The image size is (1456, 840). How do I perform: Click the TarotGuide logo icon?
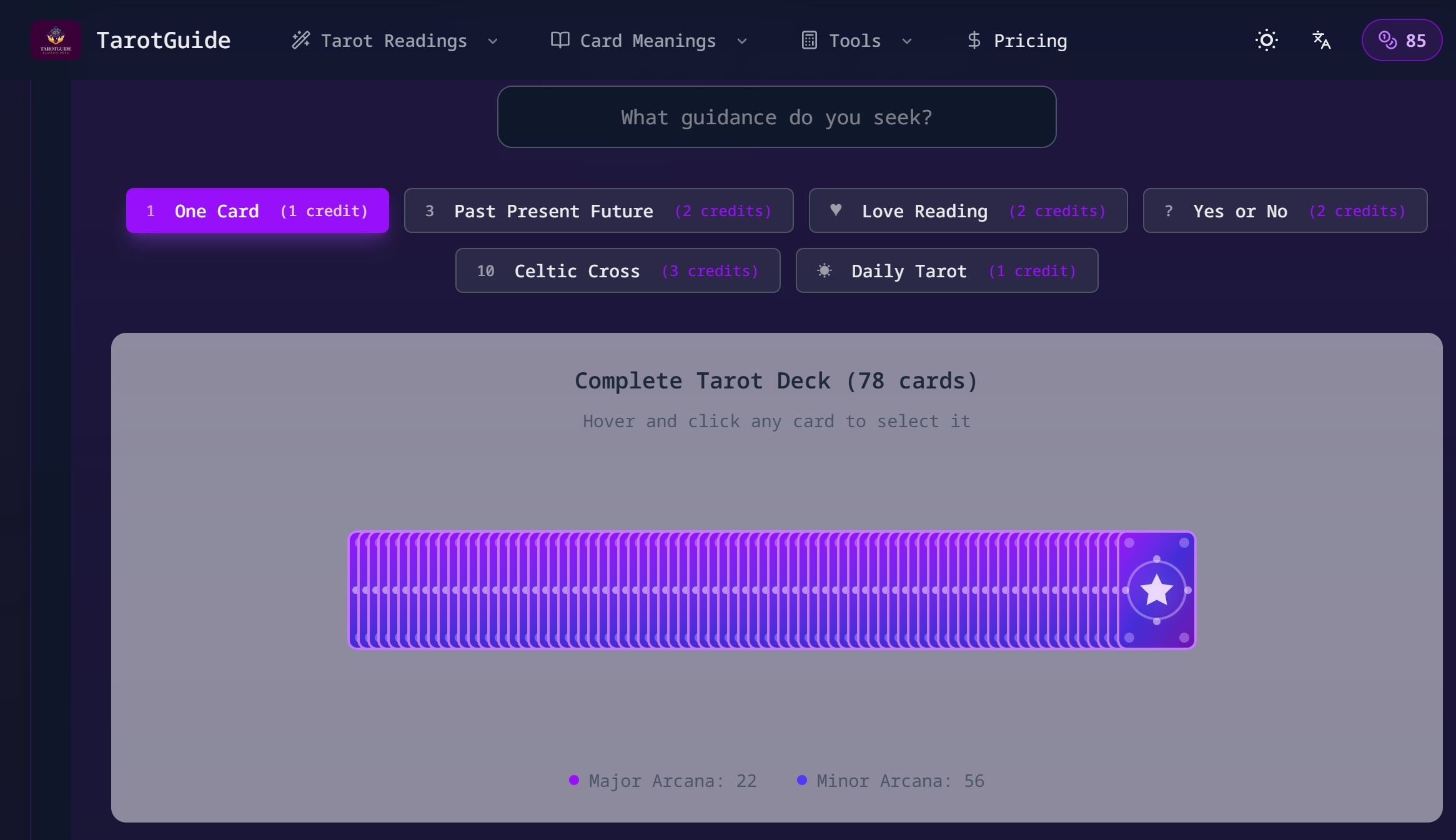pos(56,40)
